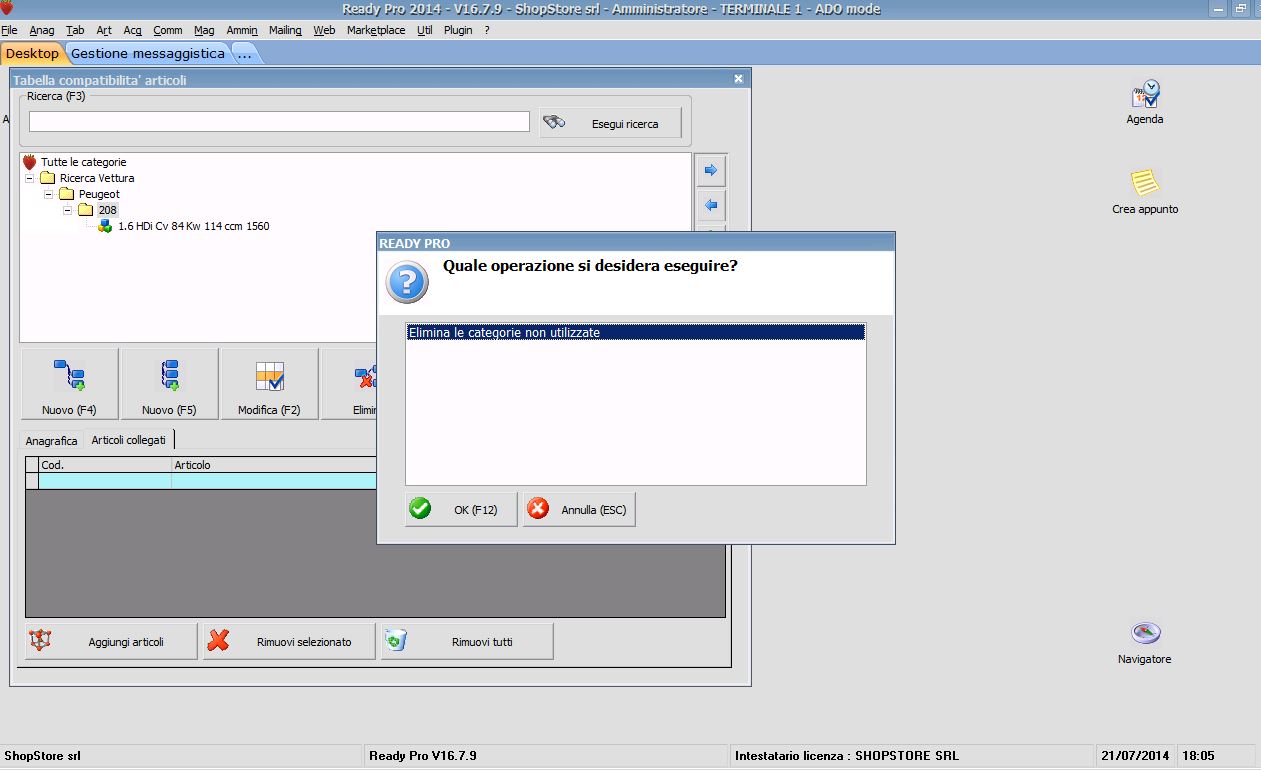Open the Mailing menu

[285, 30]
